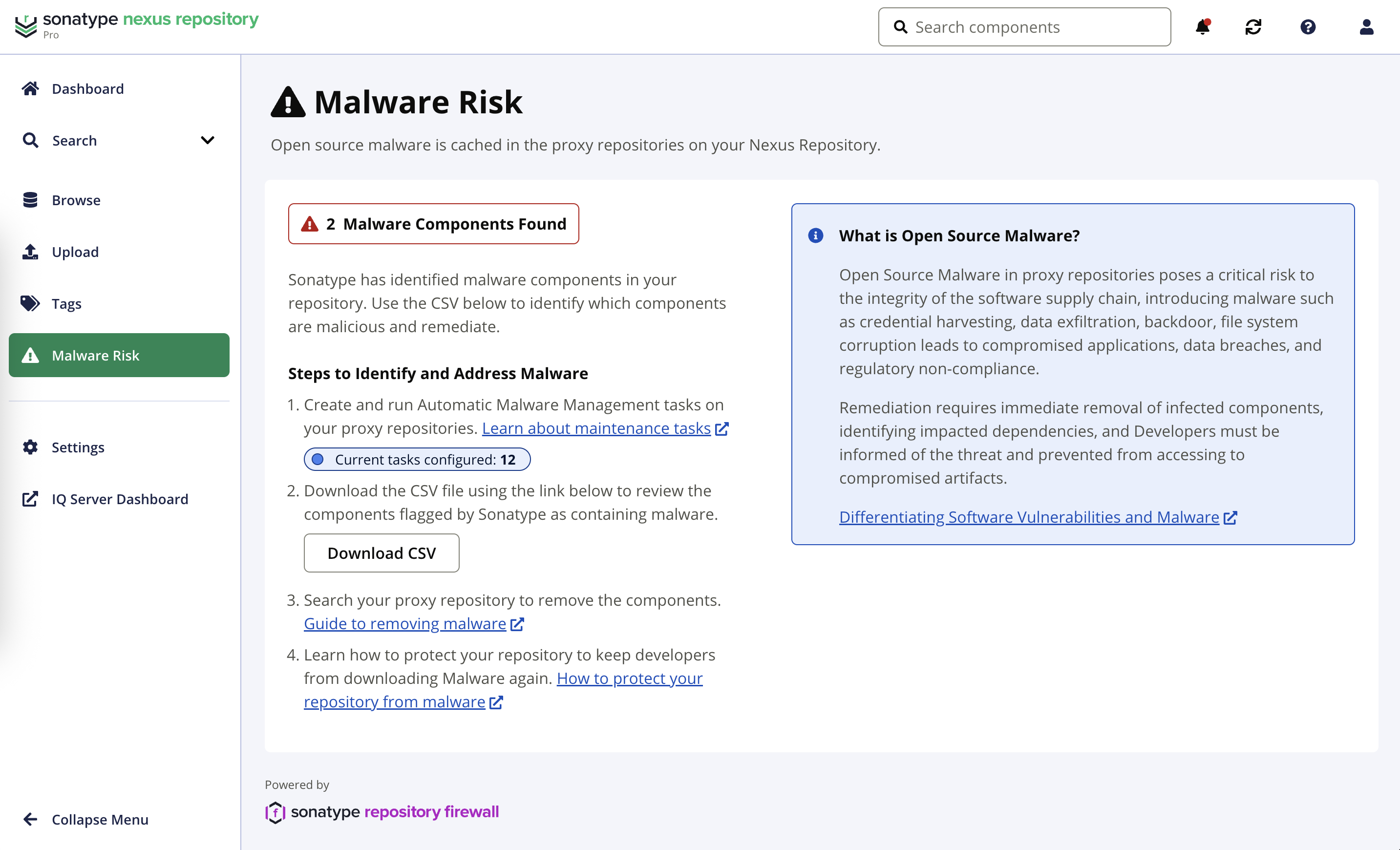Image resolution: width=1400 pixels, height=850 pixels.
Task: Open How to protect your repository link
Action: pos(630,679)
